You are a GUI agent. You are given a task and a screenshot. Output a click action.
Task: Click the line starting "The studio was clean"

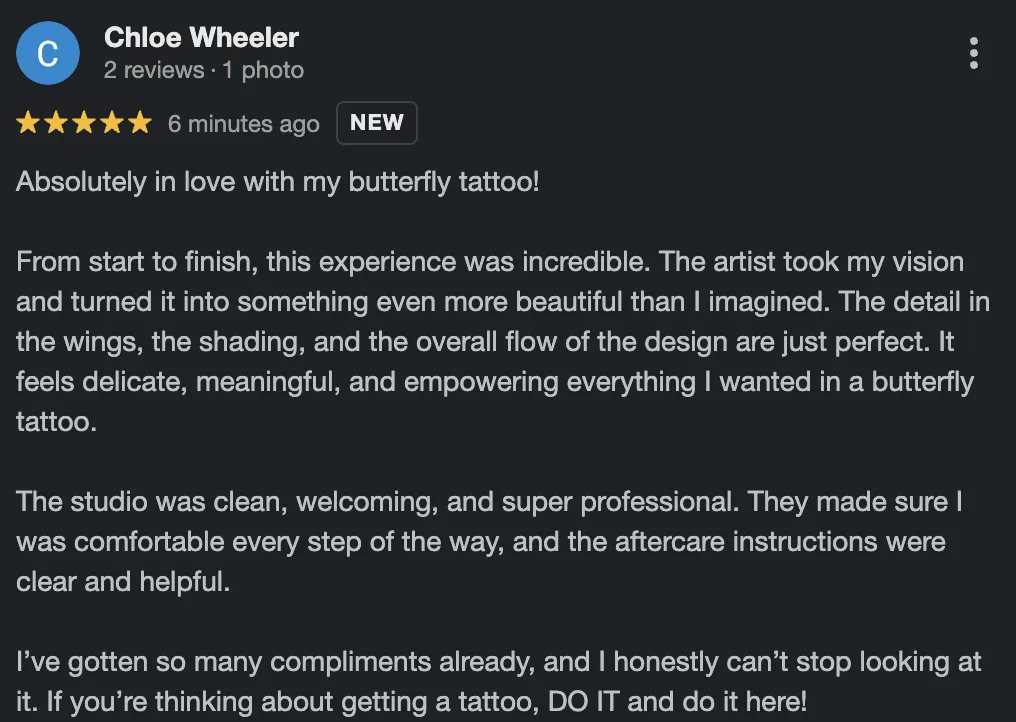[x=489, y=501]
